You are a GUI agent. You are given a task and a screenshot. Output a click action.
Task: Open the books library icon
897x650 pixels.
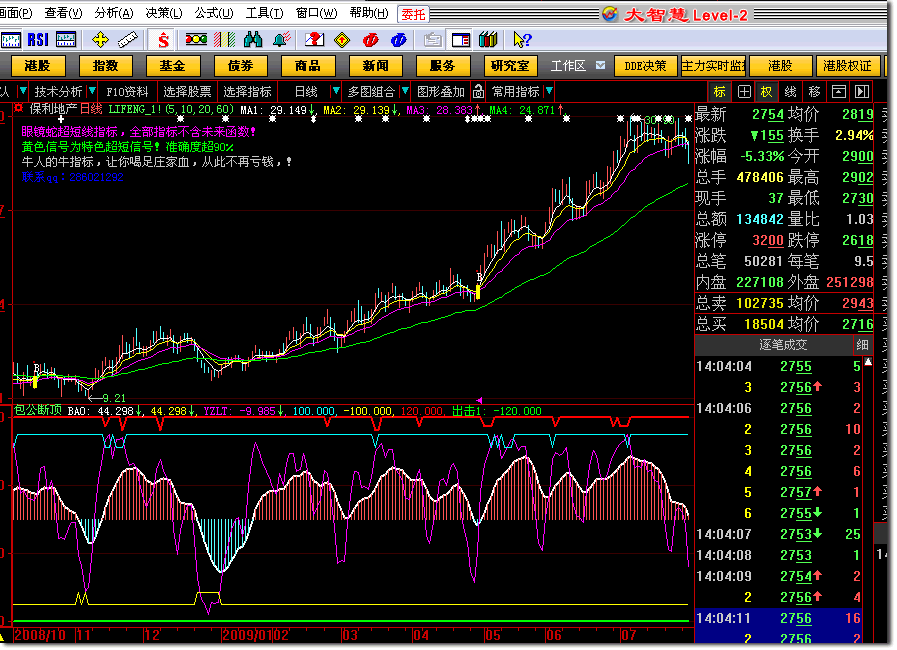pos(488,39)
